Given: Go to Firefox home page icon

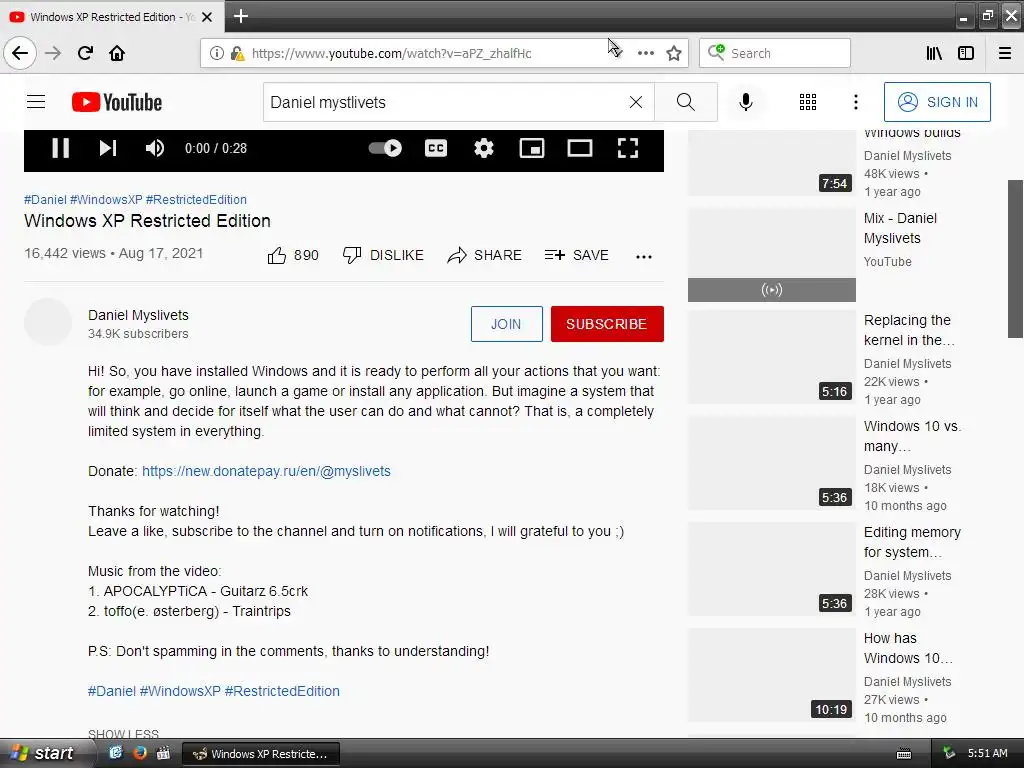Looking at the screenshot, I should (x=117, y=53).
